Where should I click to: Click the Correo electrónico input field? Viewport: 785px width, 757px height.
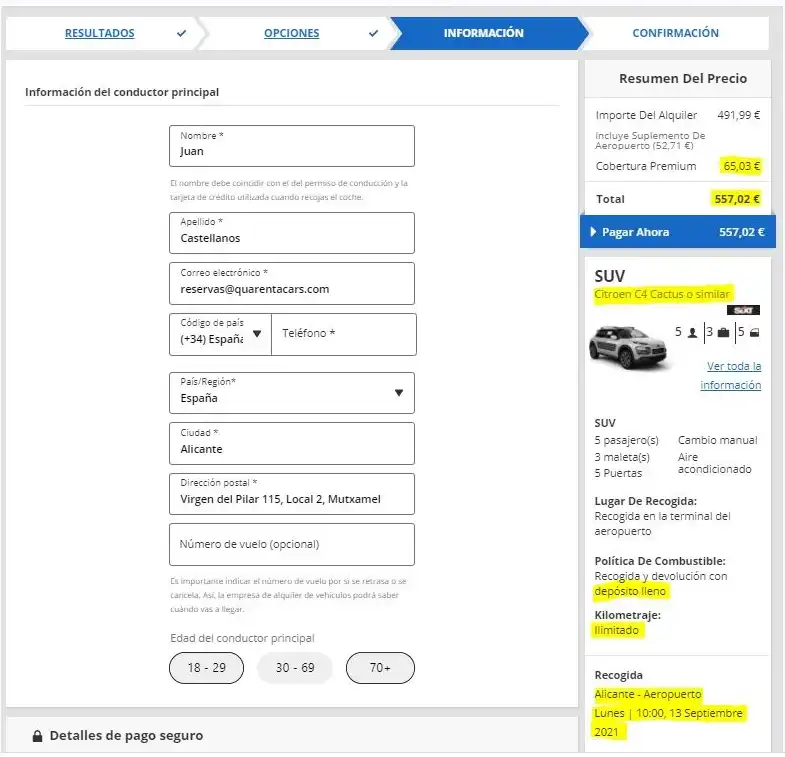[292, 284]
